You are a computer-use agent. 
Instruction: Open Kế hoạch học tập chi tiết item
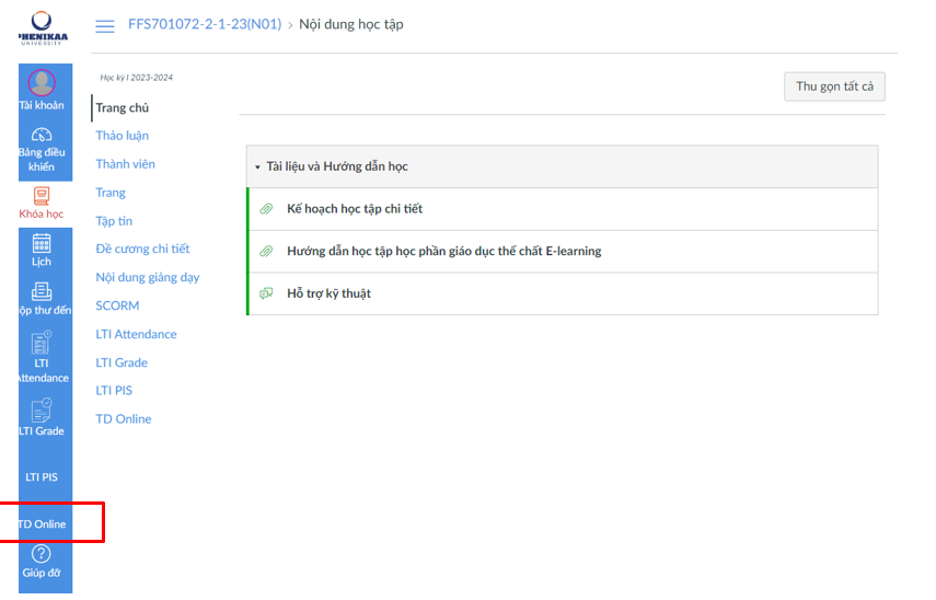pyautogui.click(x=355, y=209)
